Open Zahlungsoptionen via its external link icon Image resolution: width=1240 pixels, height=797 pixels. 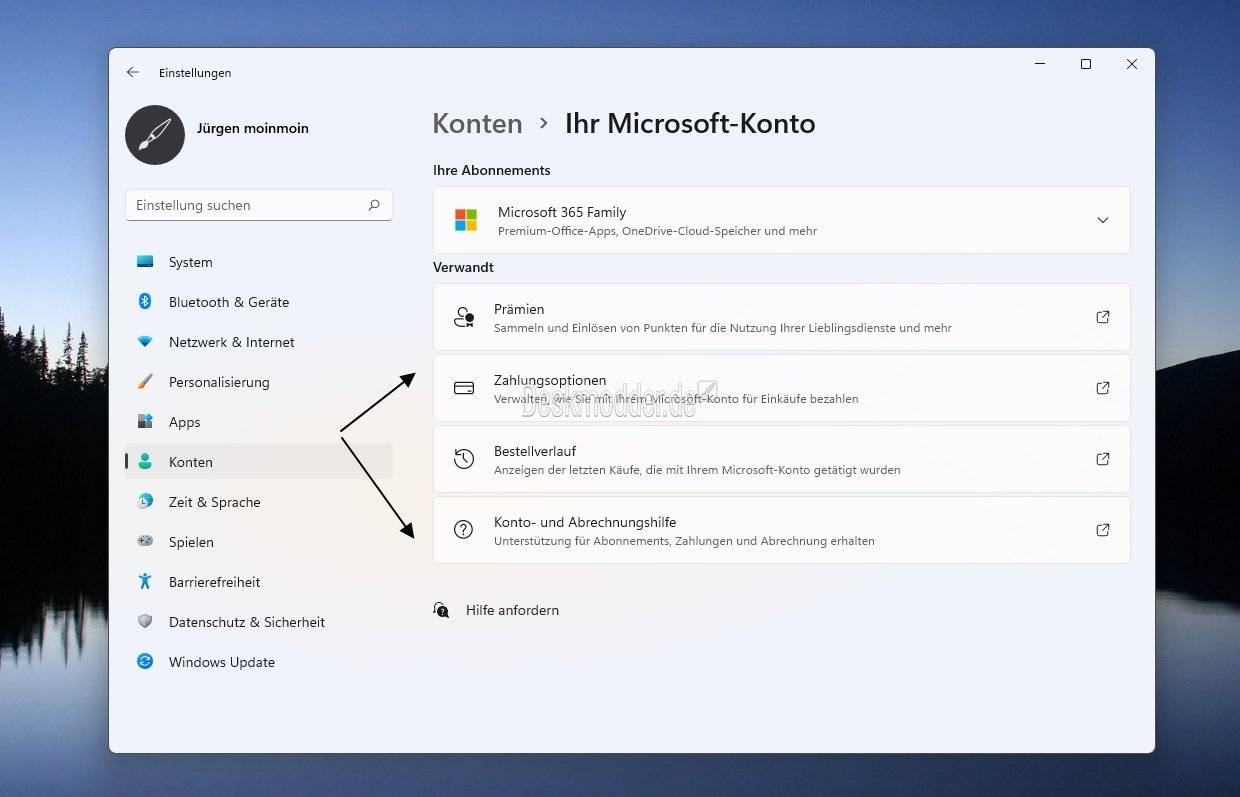coord(1102,388)
